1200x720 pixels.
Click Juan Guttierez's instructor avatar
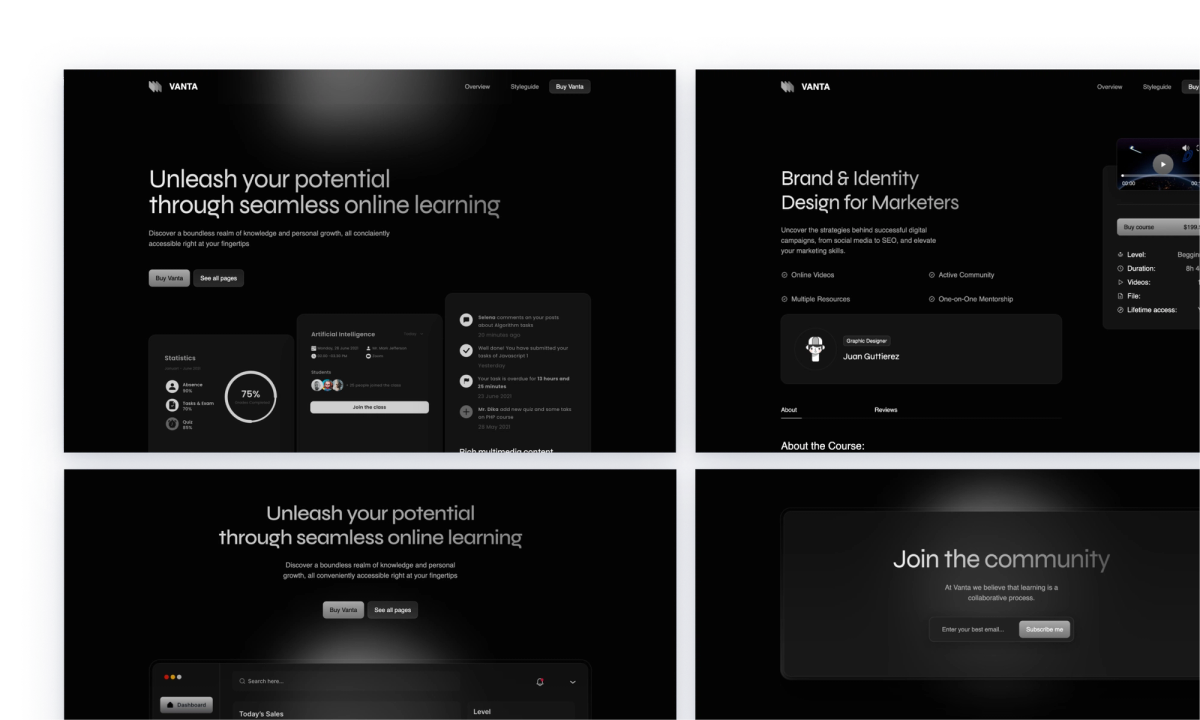(x=815, y=349)
